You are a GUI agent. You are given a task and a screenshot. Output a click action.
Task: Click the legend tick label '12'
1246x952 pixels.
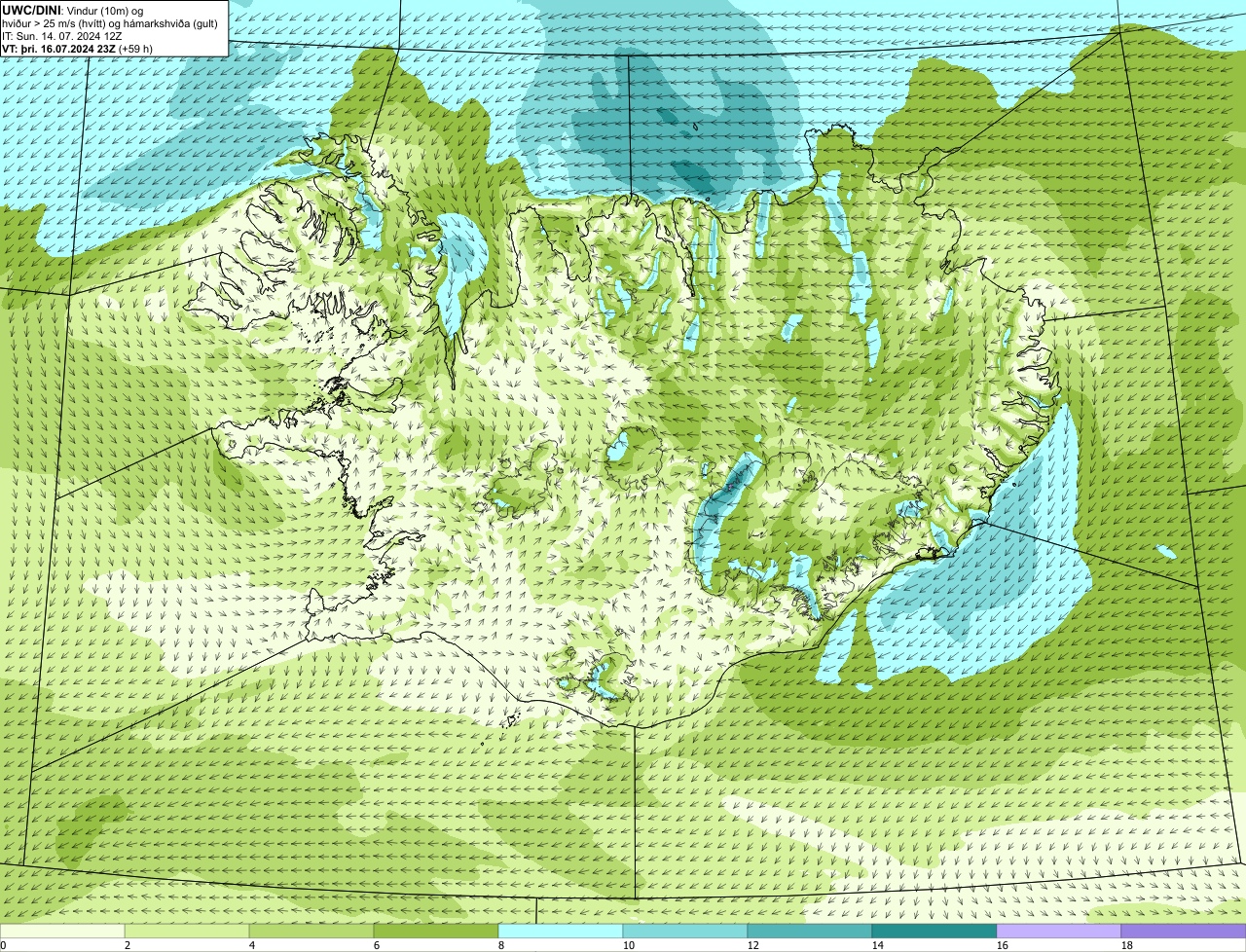tap(753, 945)
